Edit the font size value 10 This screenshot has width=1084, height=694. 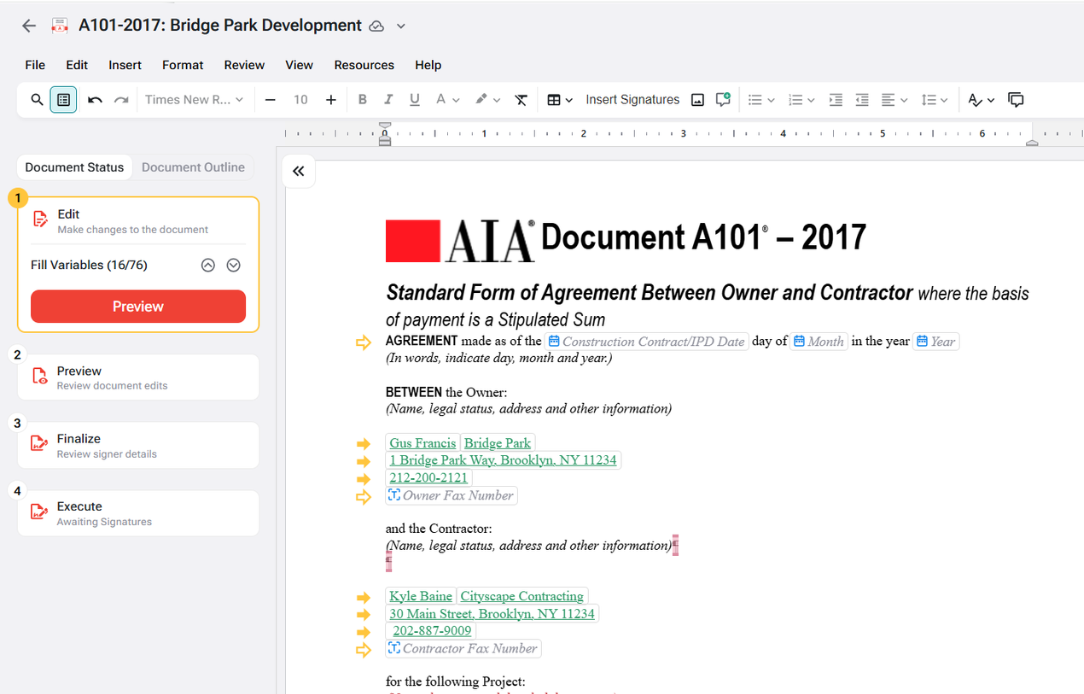tap(301, 100)
